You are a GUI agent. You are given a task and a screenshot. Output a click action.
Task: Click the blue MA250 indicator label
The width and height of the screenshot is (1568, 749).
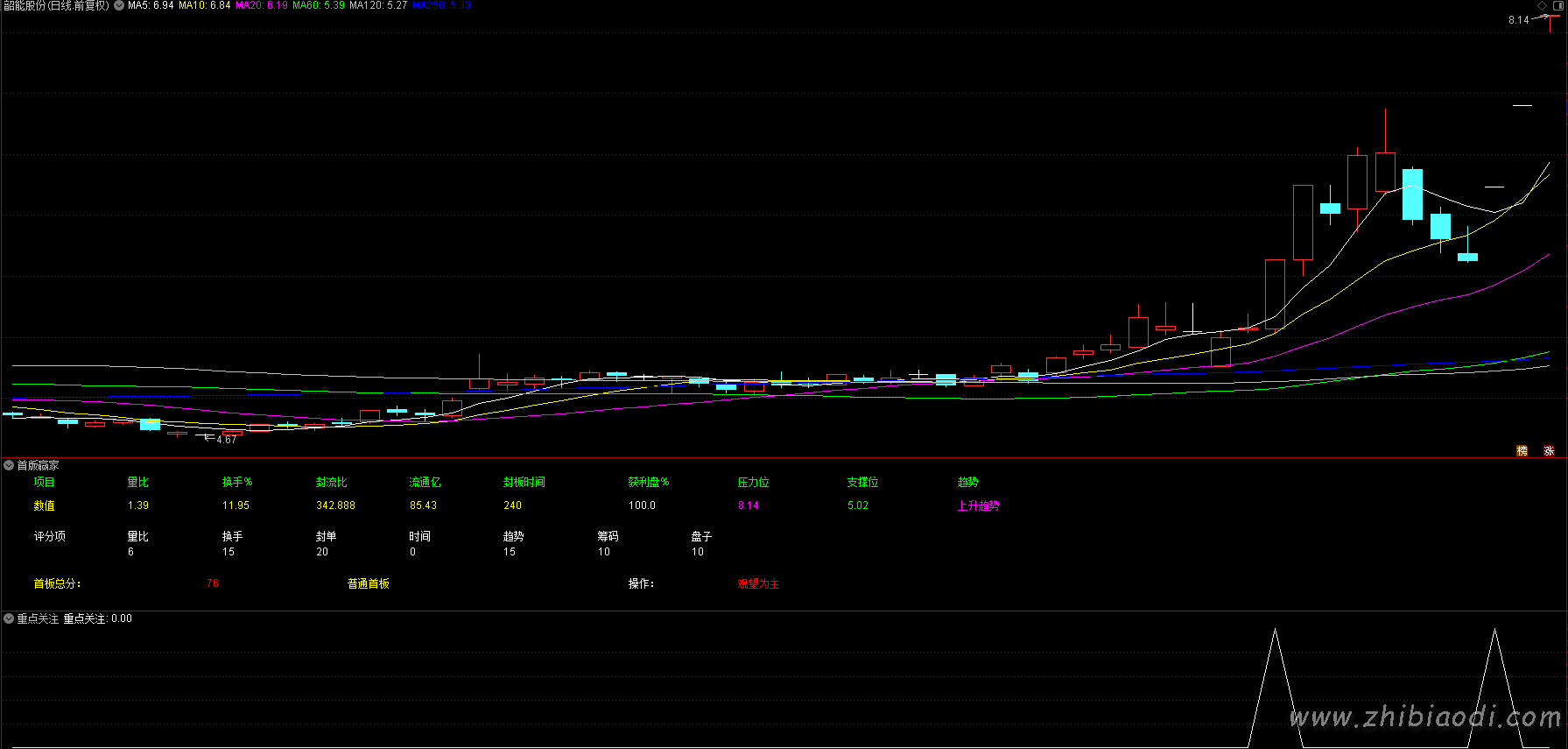441,5
